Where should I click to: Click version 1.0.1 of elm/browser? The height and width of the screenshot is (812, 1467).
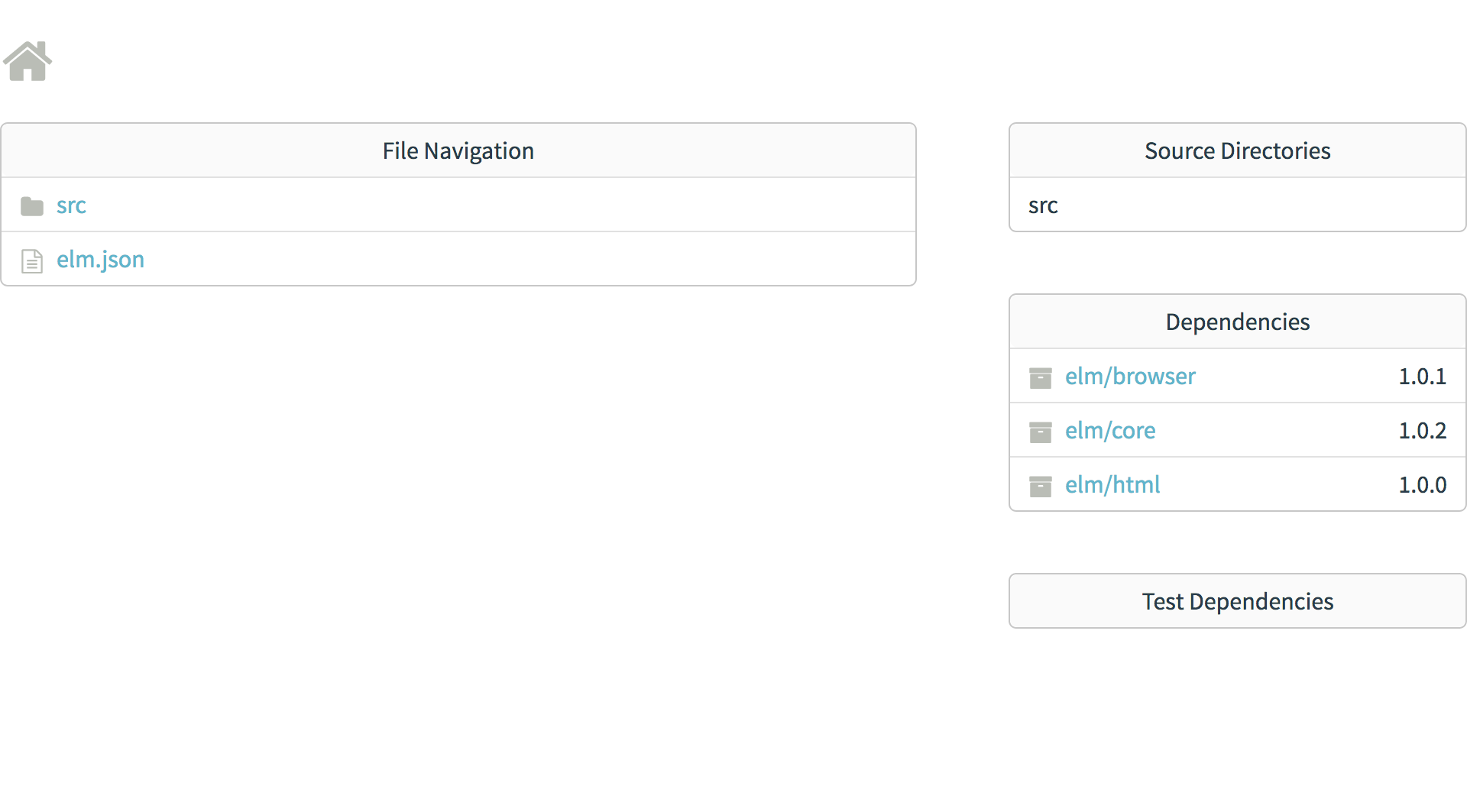coord(1422,377)
